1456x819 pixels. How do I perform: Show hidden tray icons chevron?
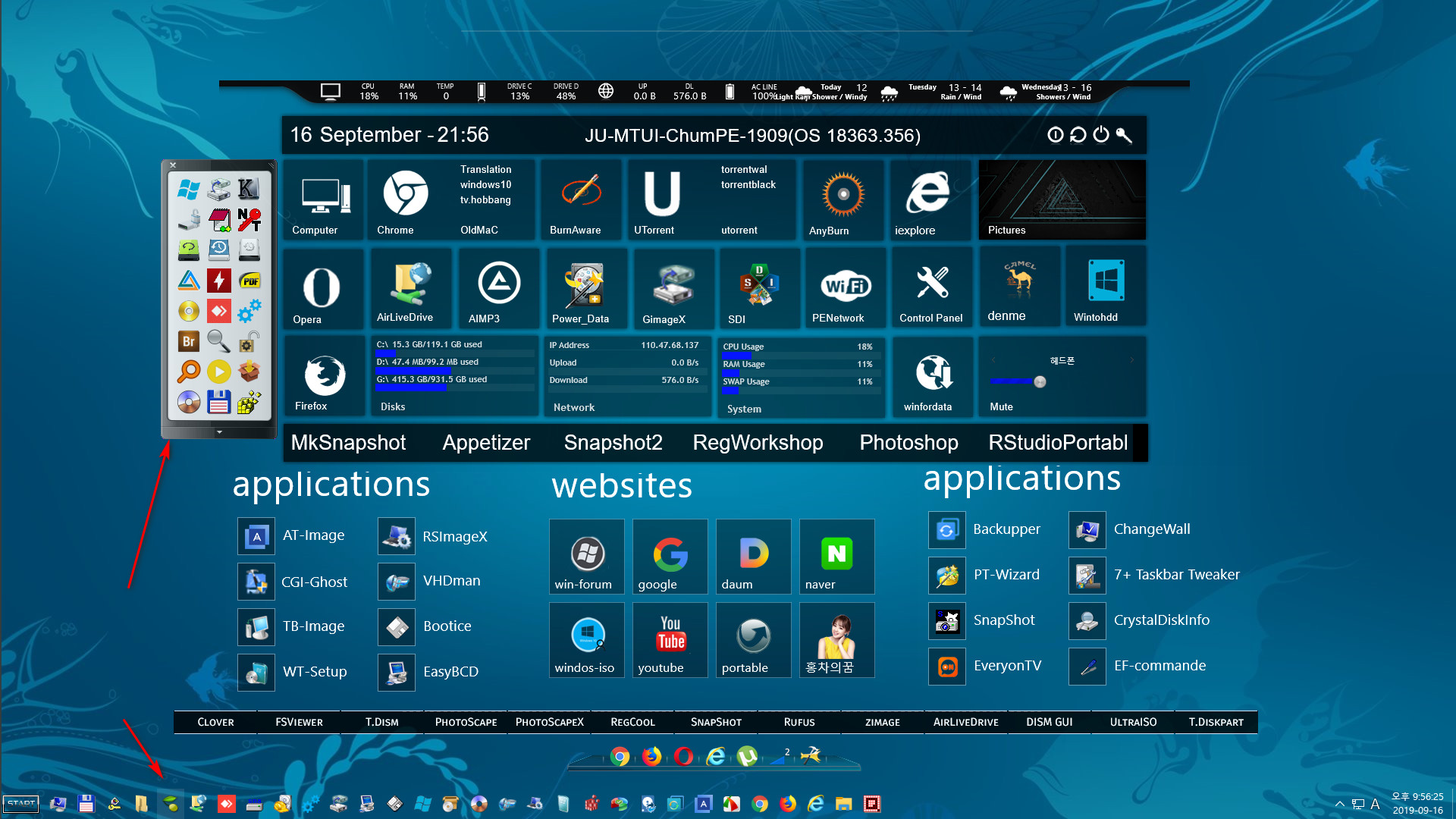point(1340,805)
